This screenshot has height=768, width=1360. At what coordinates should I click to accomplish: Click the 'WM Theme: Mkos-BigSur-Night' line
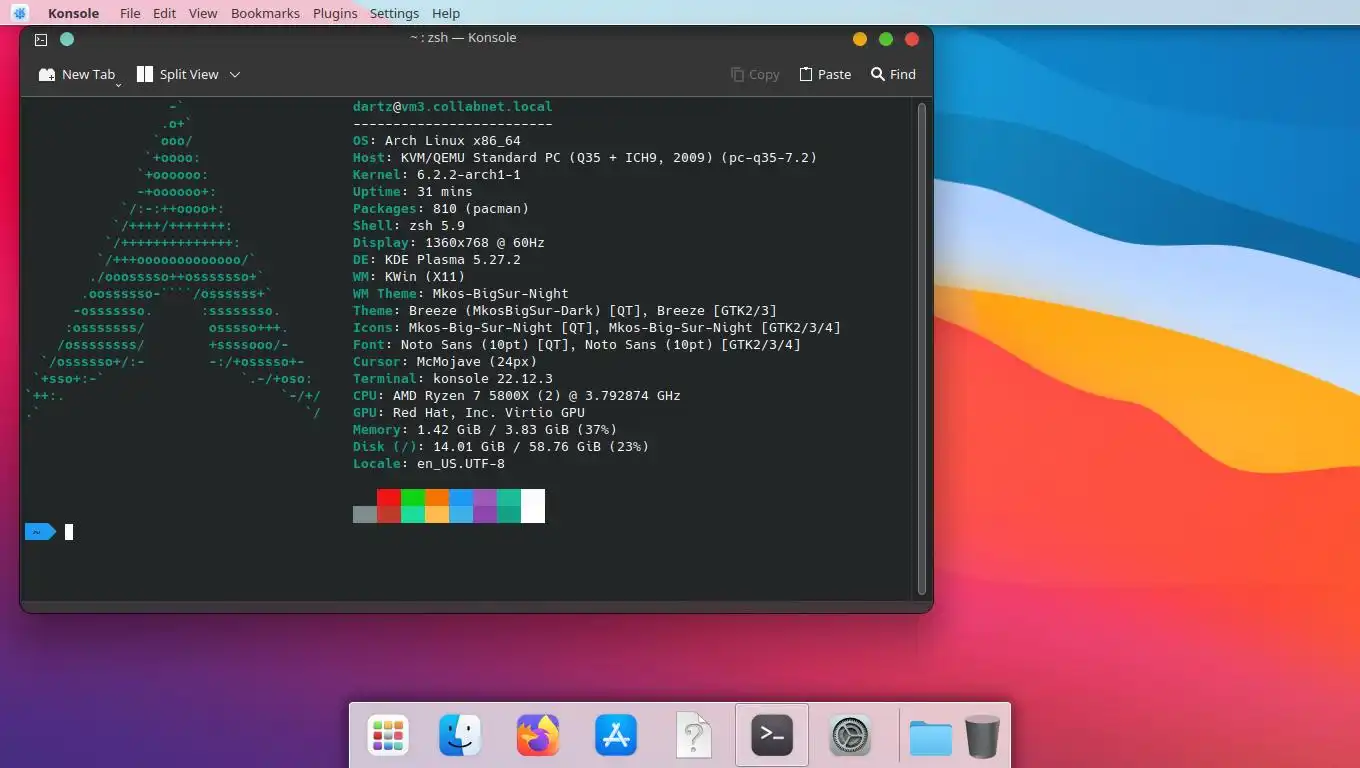coord(461,294)
